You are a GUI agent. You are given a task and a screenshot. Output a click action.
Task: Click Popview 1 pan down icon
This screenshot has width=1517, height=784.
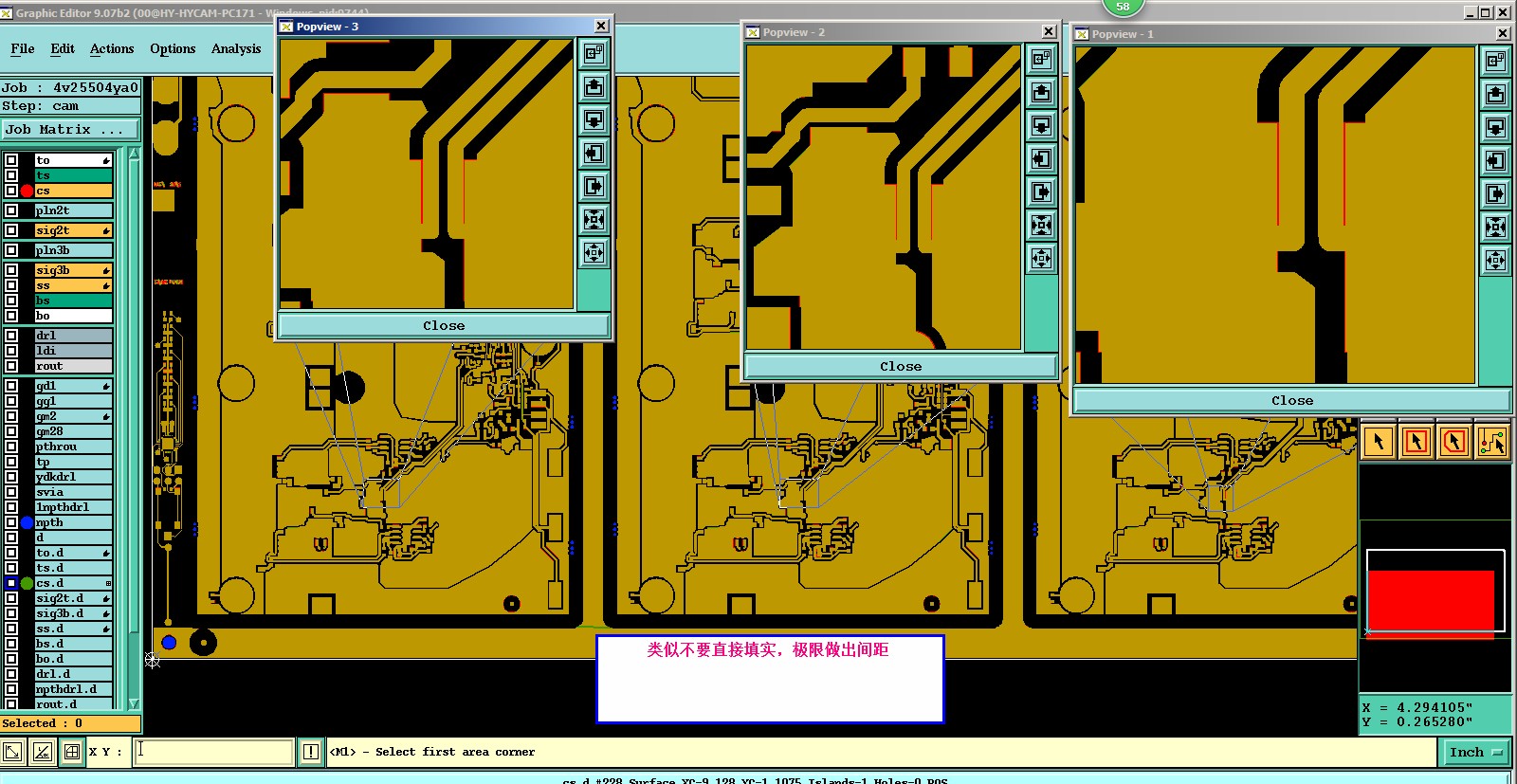[x=1495, y=128]
